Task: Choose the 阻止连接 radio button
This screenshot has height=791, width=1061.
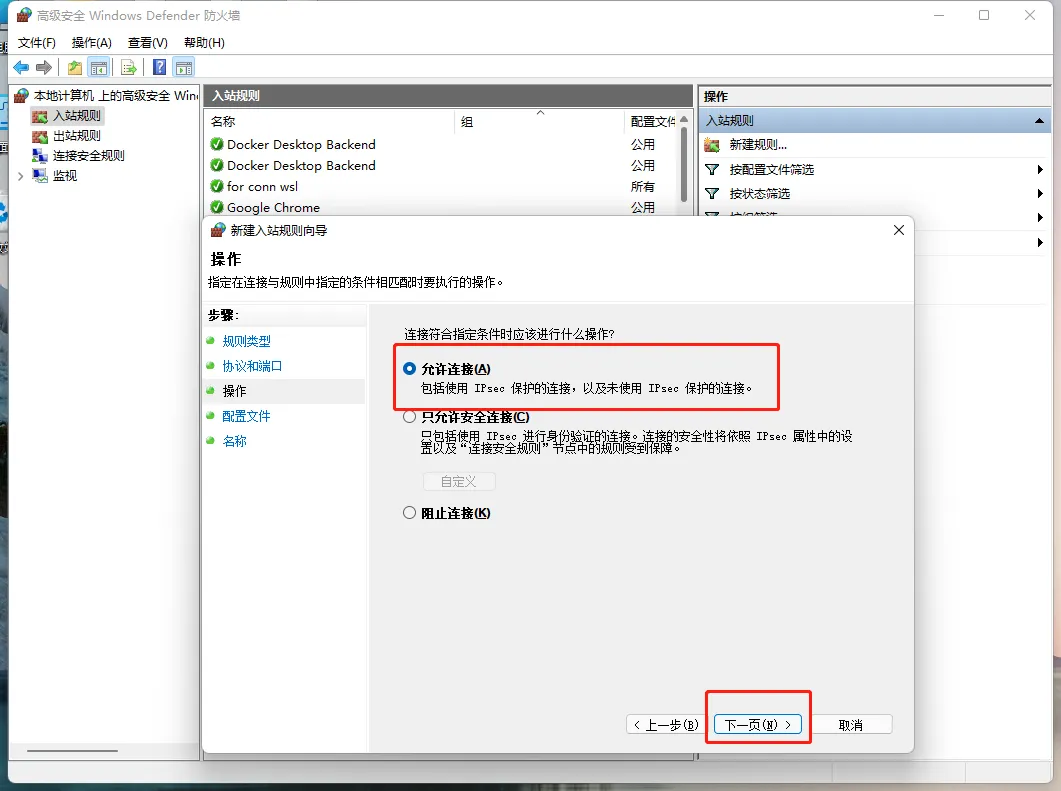Action: click(x=409, y=513)
